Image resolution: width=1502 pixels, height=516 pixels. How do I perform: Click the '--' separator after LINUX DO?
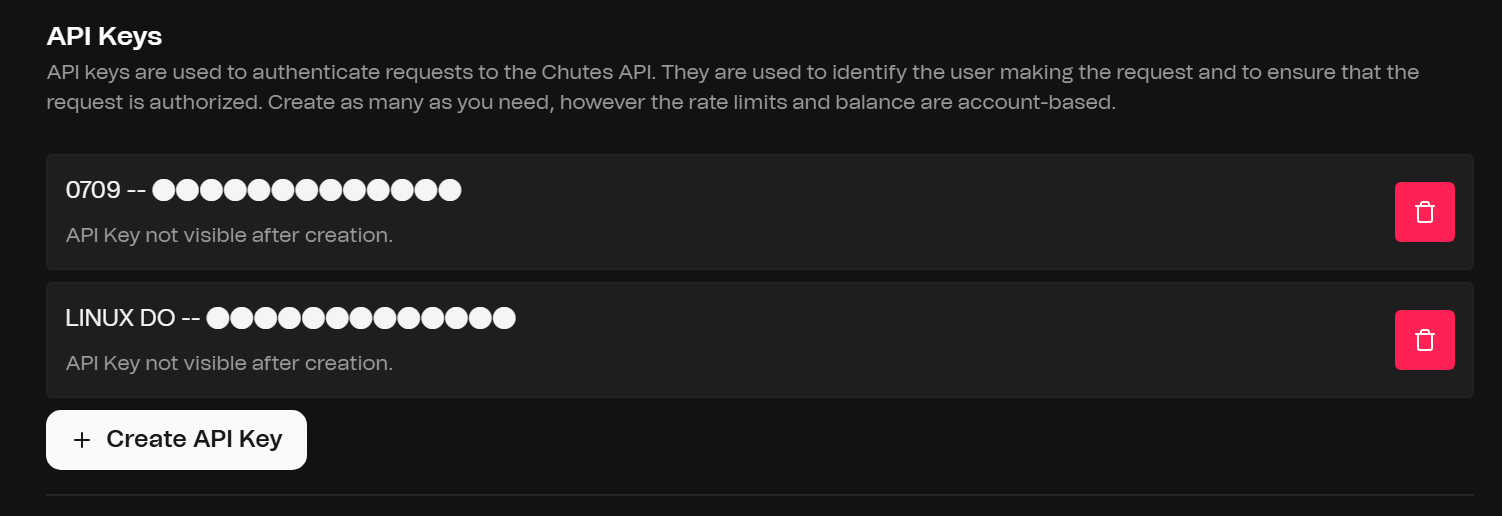191,318
